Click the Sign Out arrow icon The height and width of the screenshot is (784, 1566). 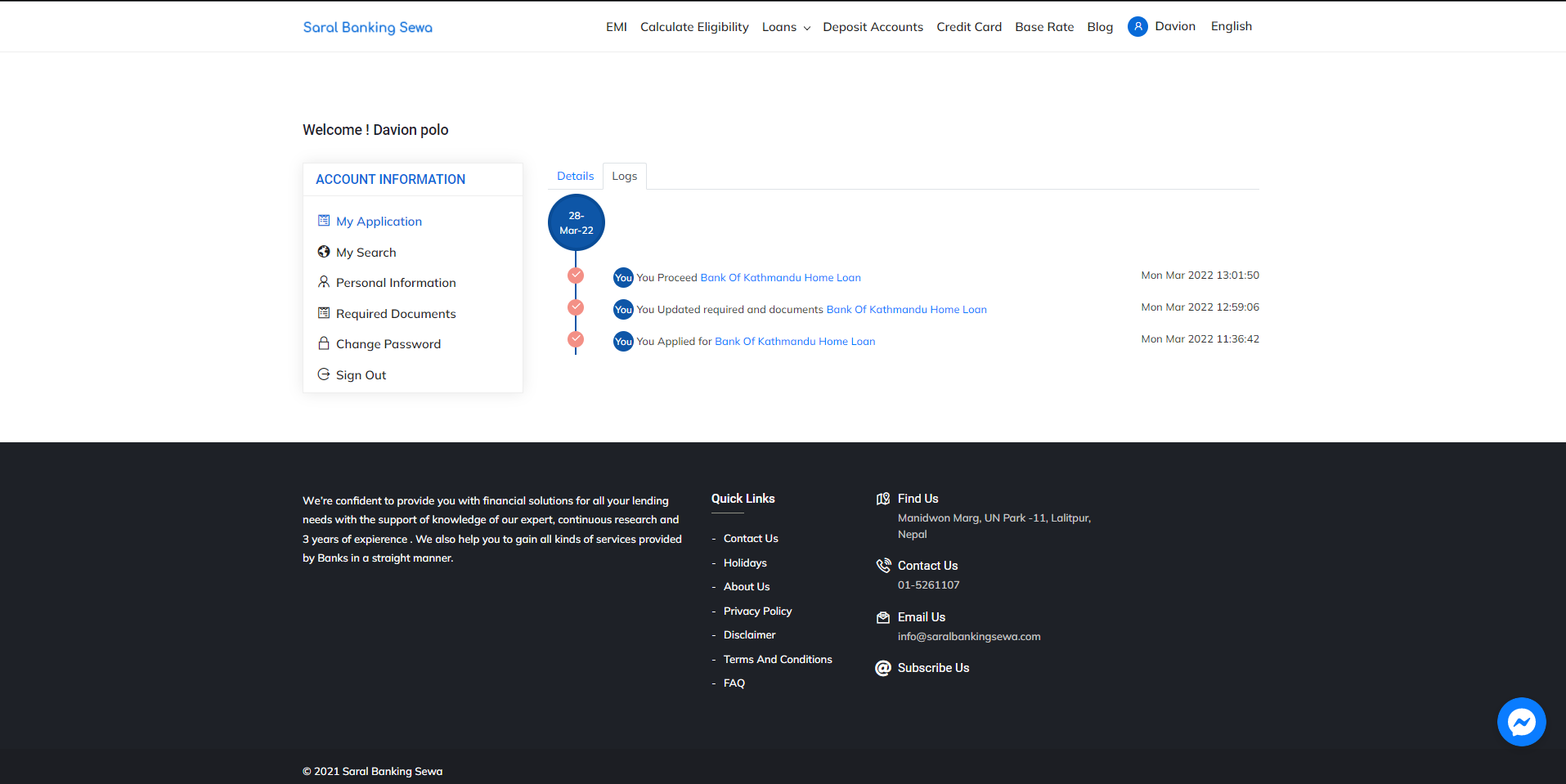tap(324, 374)
